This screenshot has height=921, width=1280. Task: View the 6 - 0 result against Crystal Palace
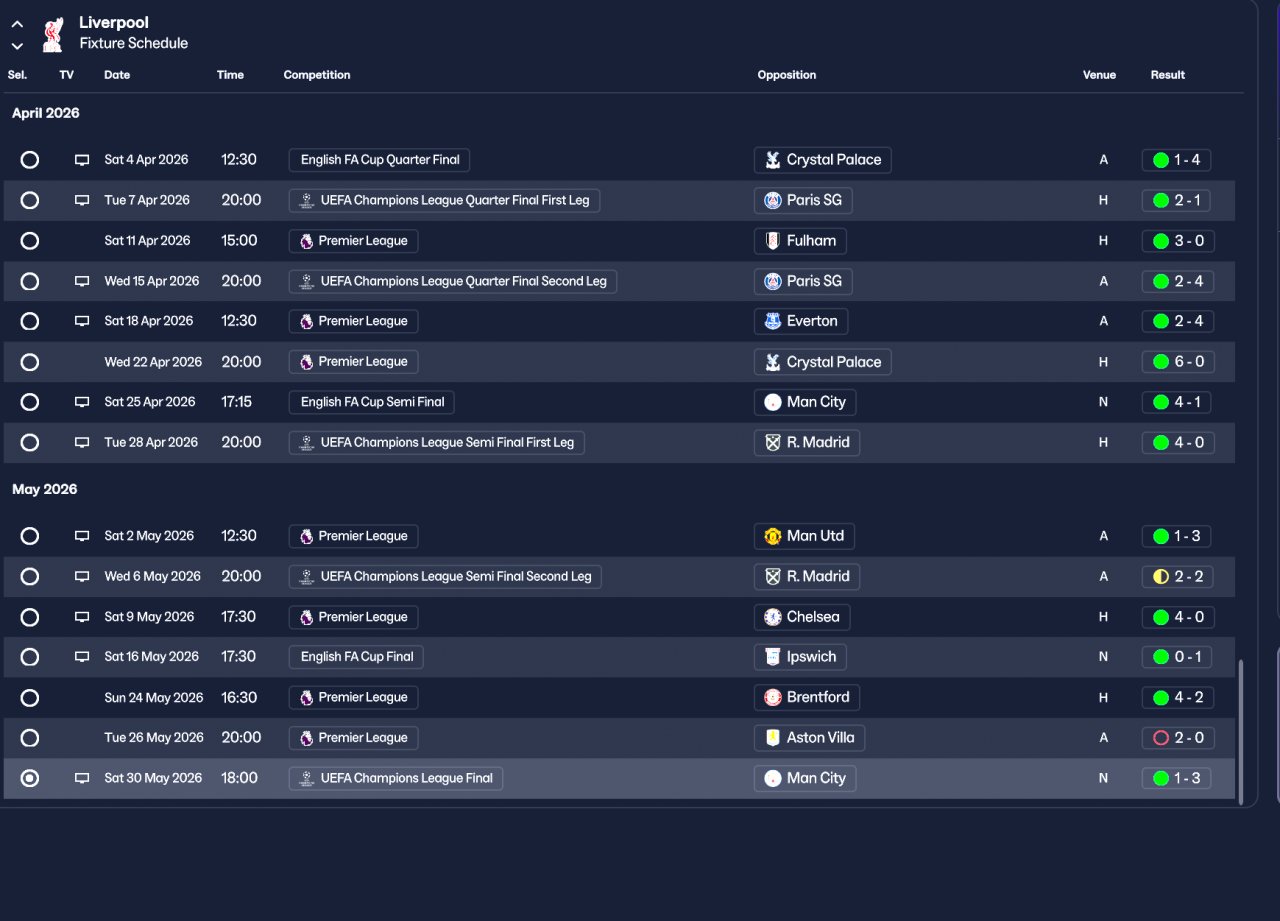(x=1178, y=362)
